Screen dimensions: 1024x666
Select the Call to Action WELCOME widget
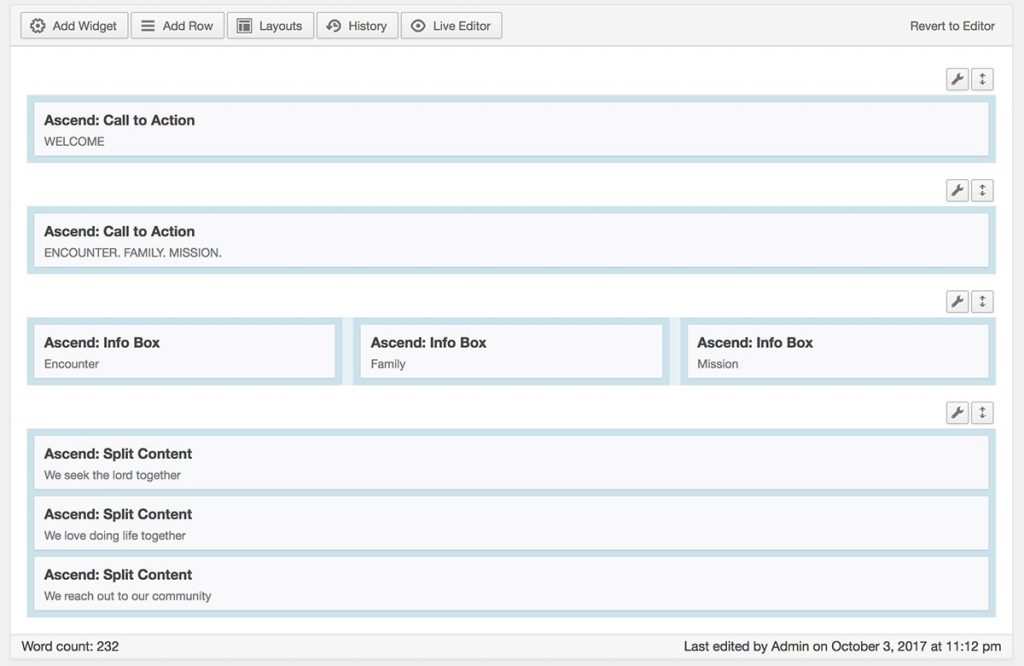tap(511, 129)
